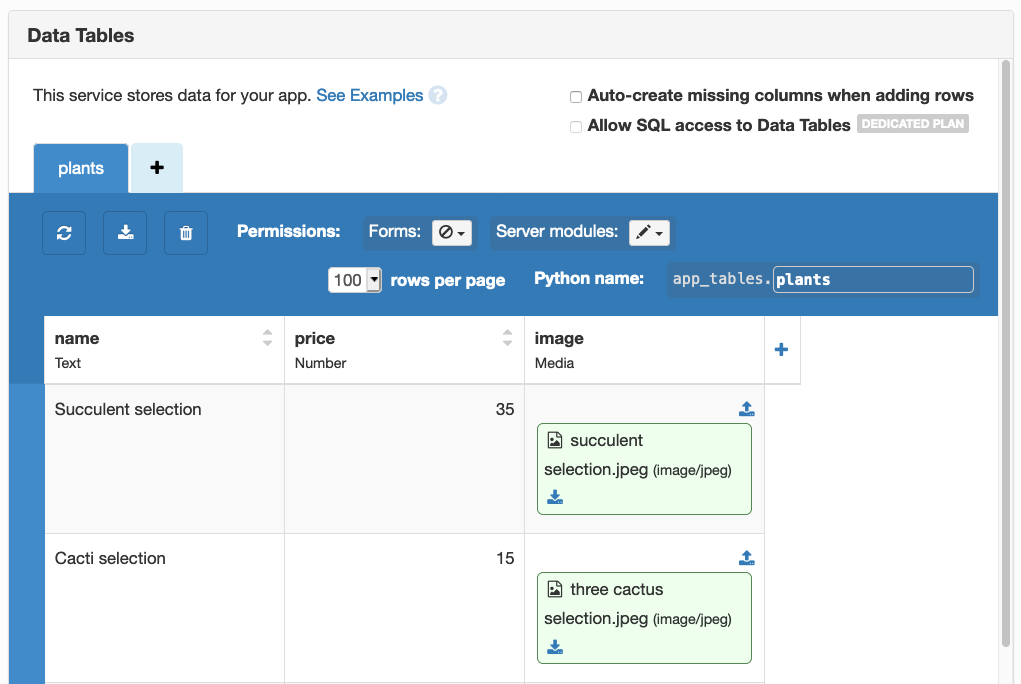
Task: Upload image for Succulent selection row
Action: point(746,408)
